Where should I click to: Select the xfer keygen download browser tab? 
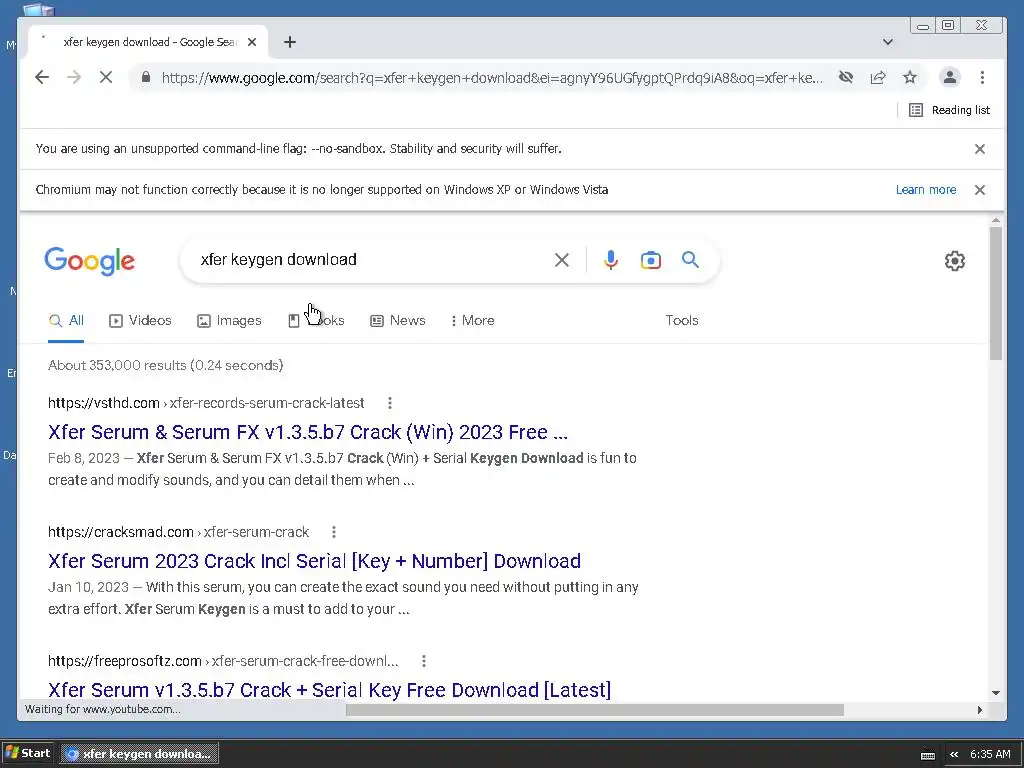pyautogui.click(x=149, y=42)
